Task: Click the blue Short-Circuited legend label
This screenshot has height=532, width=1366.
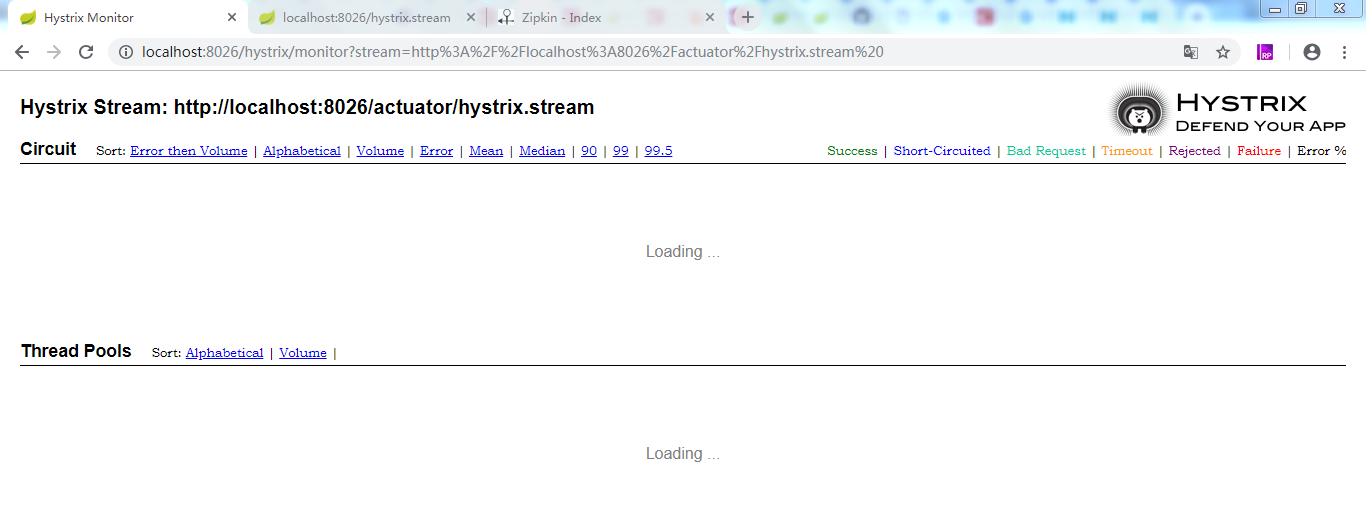Action: point(942,151)
